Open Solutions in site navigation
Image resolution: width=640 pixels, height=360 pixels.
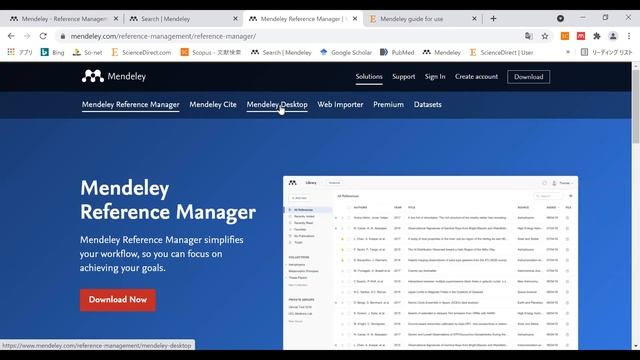point(369,76)
